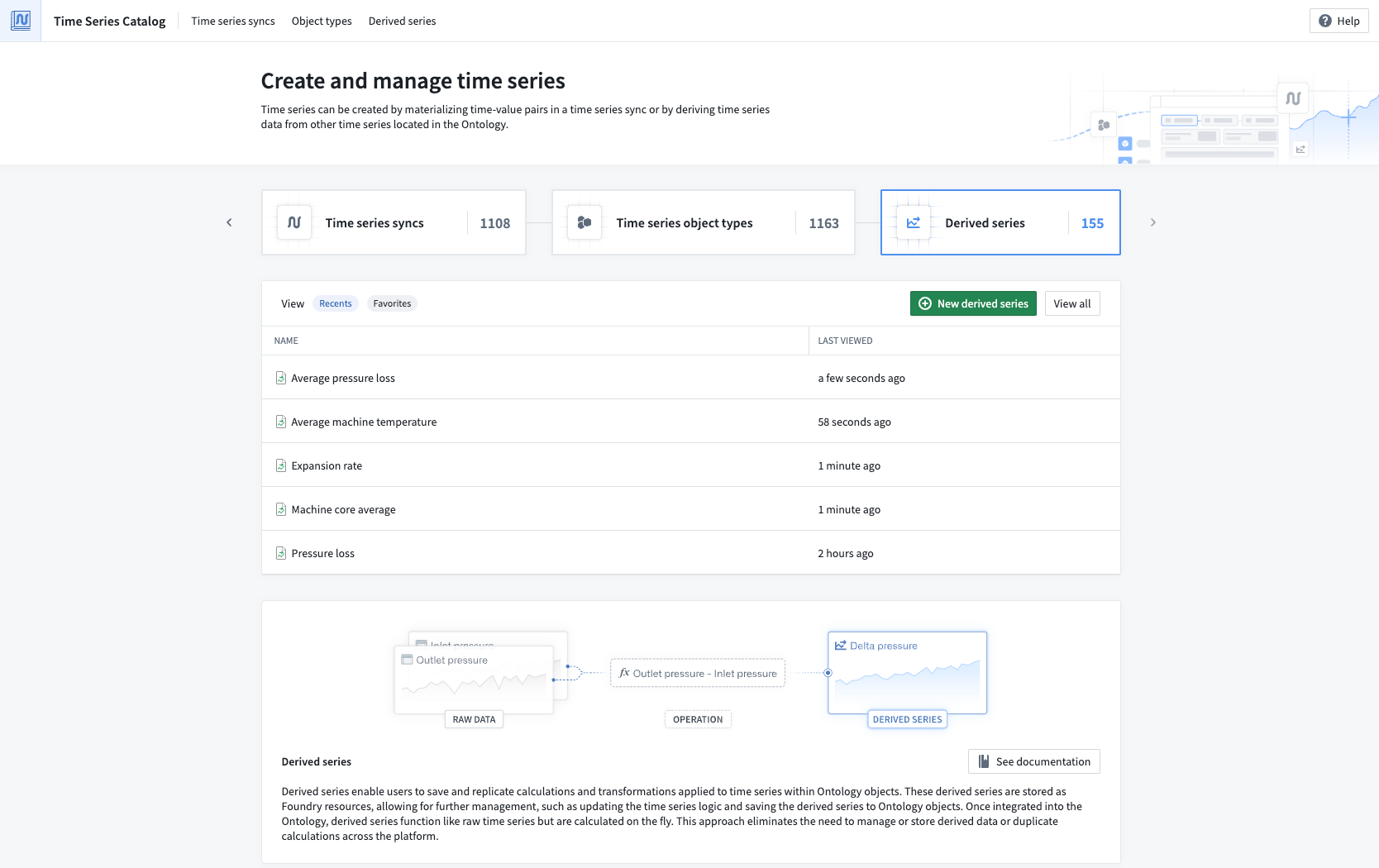
Task: Select the Time series object types card
Action: pos(704,222)
